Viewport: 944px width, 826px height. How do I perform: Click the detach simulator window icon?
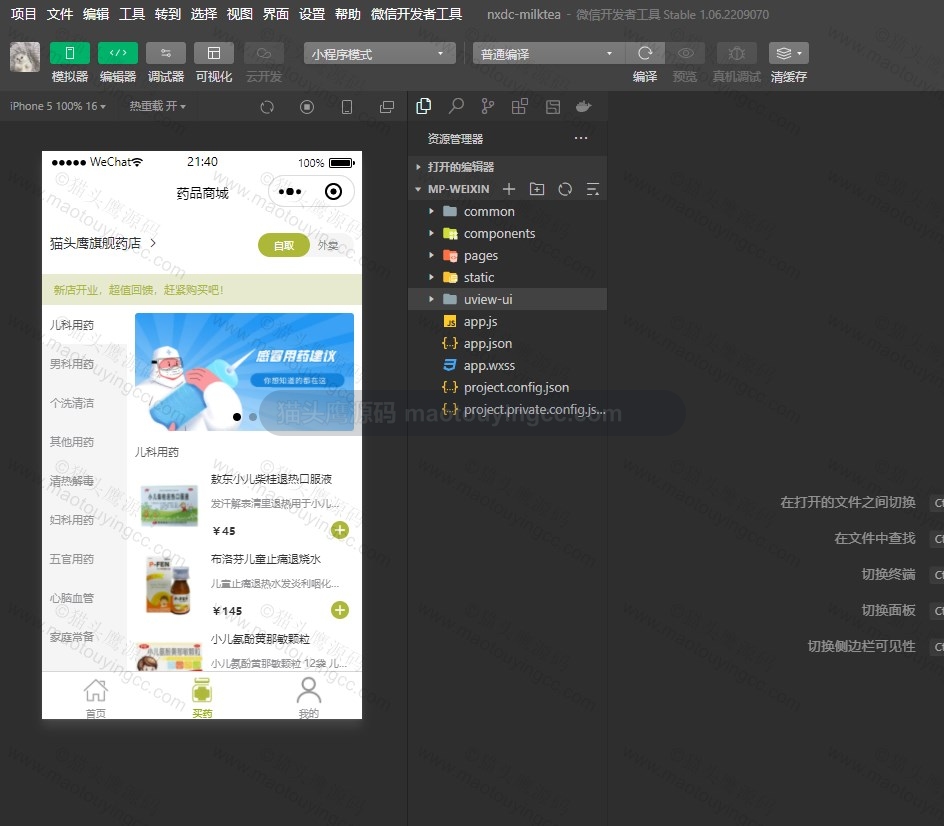pyautogui.click(x=387, y=107)
